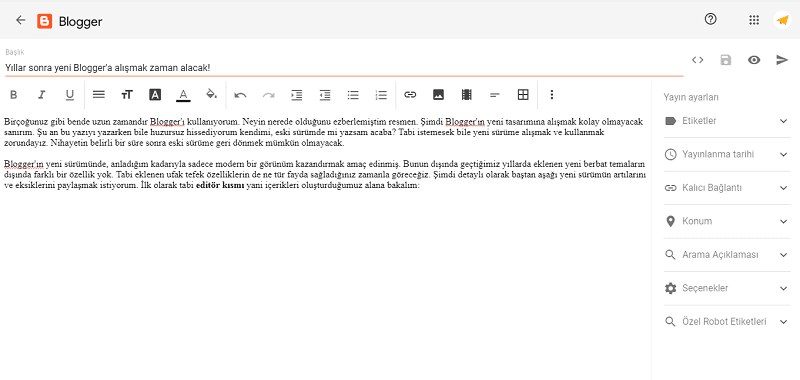Insert an image

[x=438, y=95]
